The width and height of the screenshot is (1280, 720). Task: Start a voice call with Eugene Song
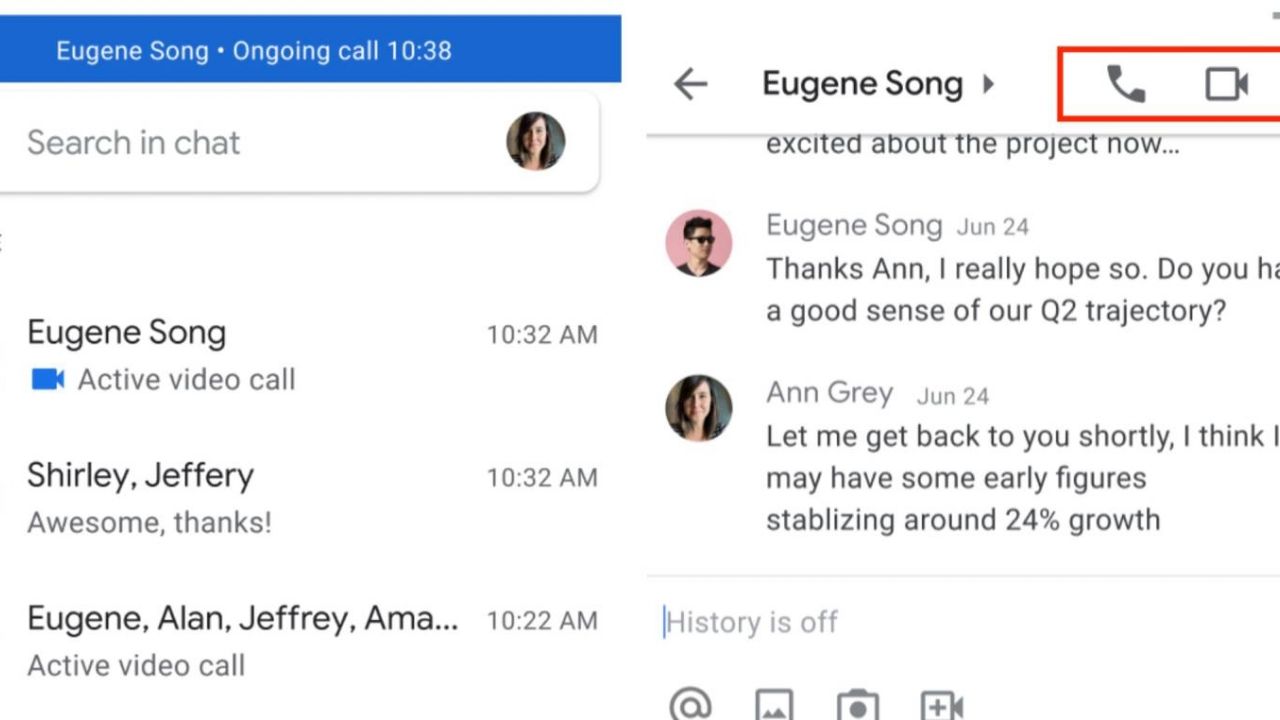click(x=1126, y=85)
